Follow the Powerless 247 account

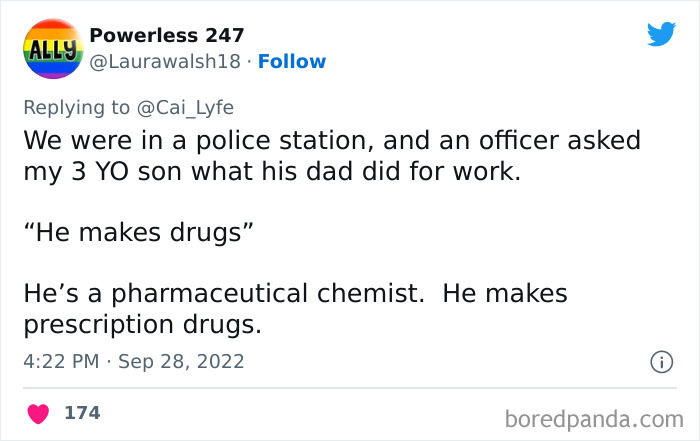click(x=291, y=61)
